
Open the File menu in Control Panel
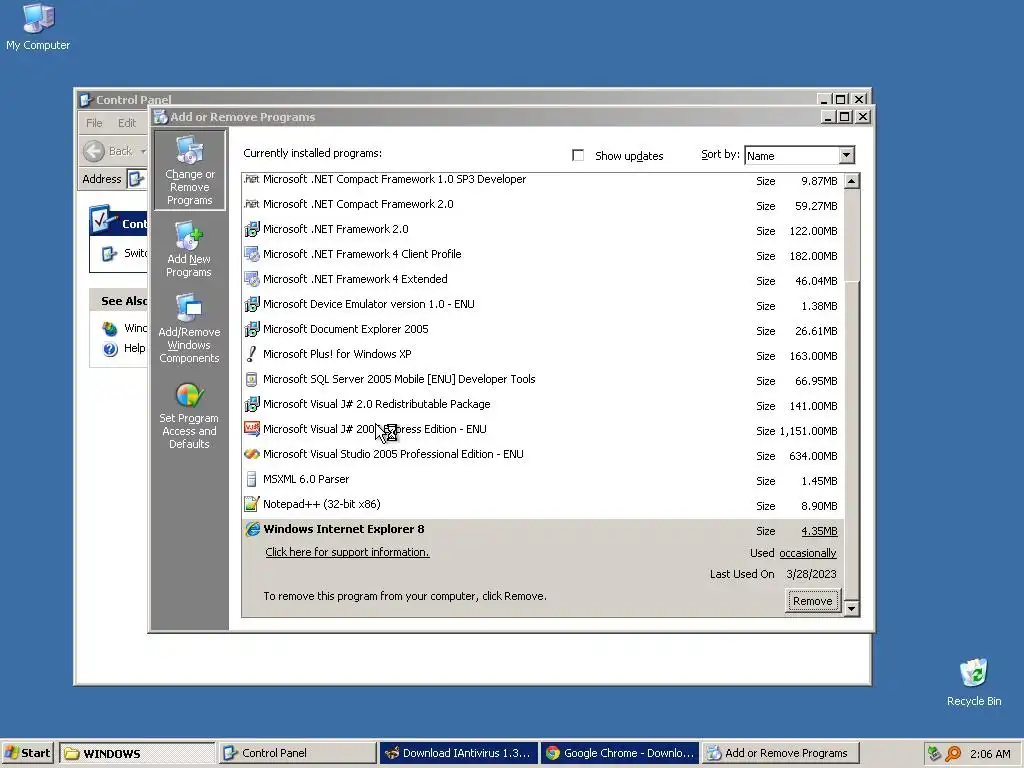[94, 123]
